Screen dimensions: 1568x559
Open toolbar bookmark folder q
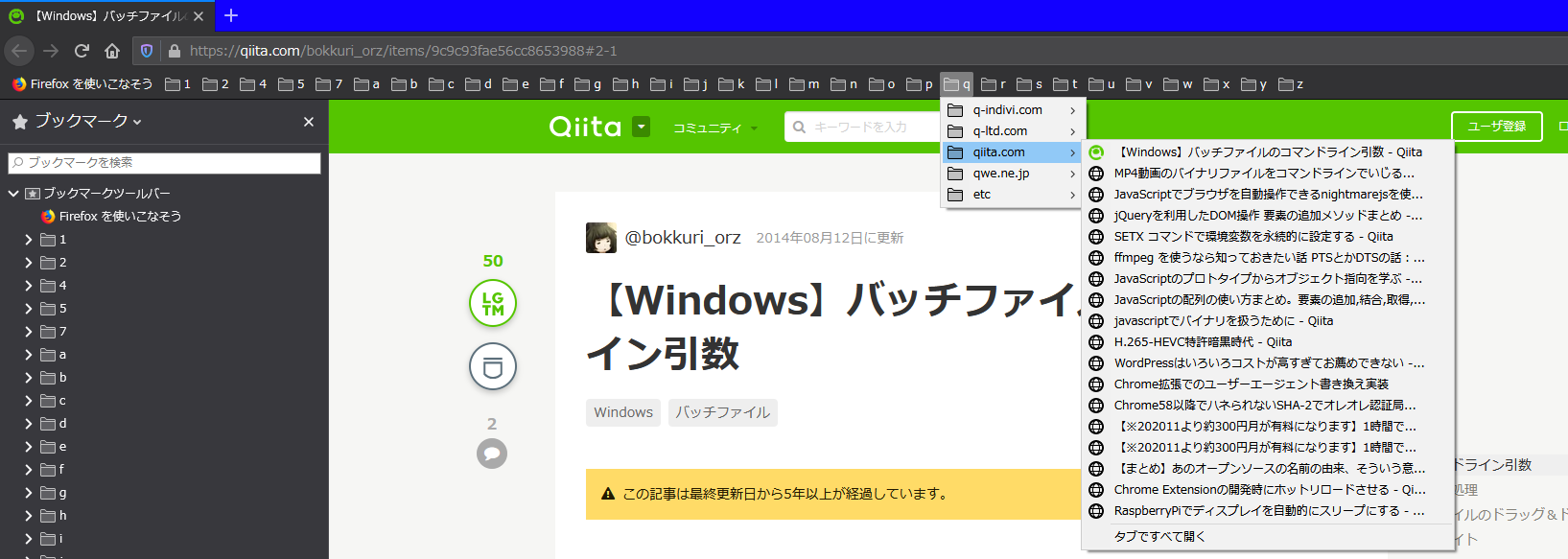pyautogui.click(x=956, y=84)
